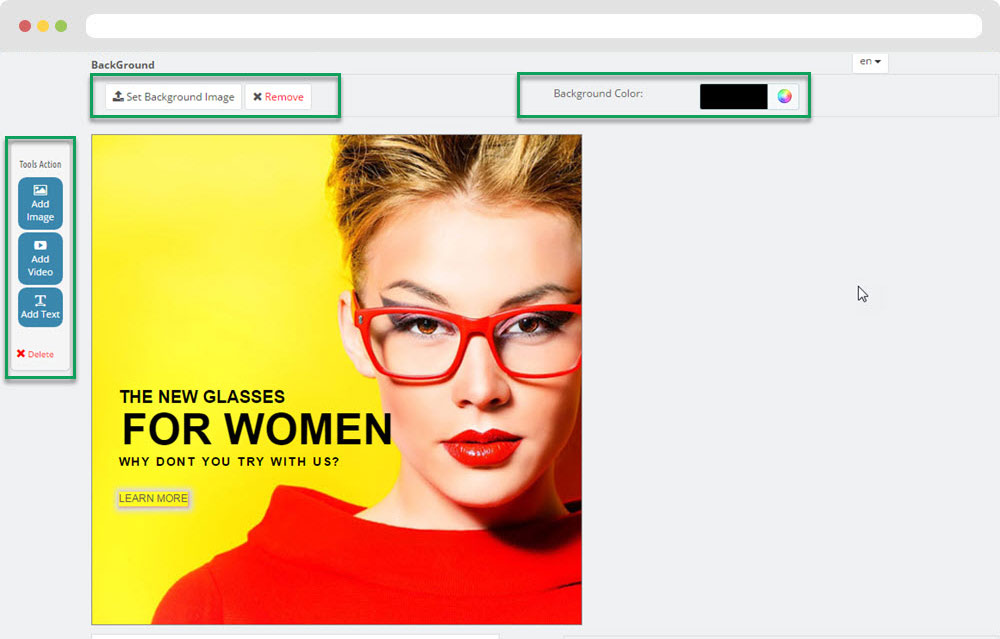
Task: Remove the background image
Action: coord(278,97)
